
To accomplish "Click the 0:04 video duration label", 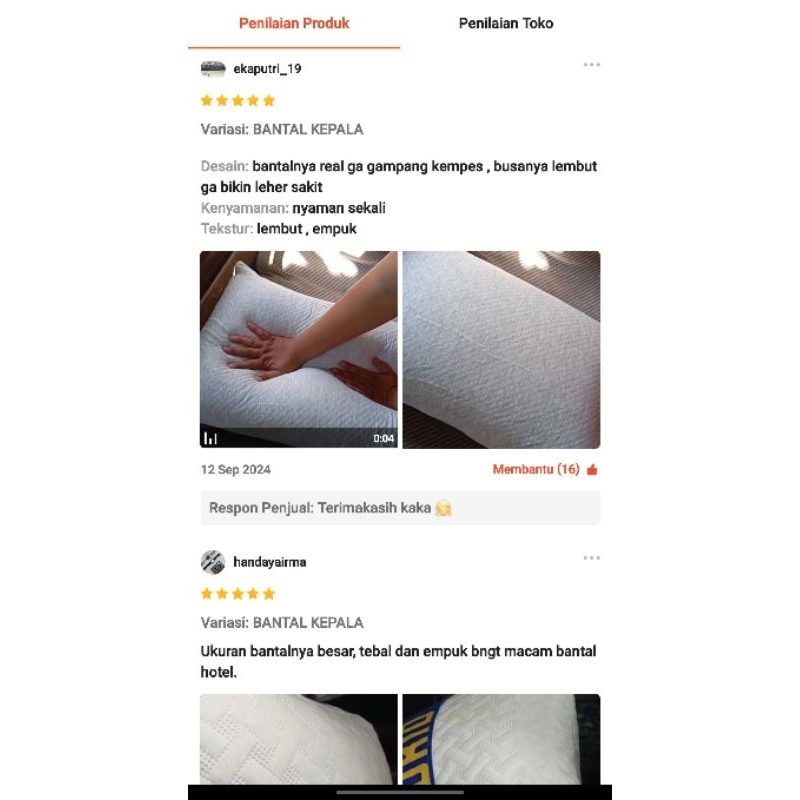I will pyautogui.click(x=383, y=438).
